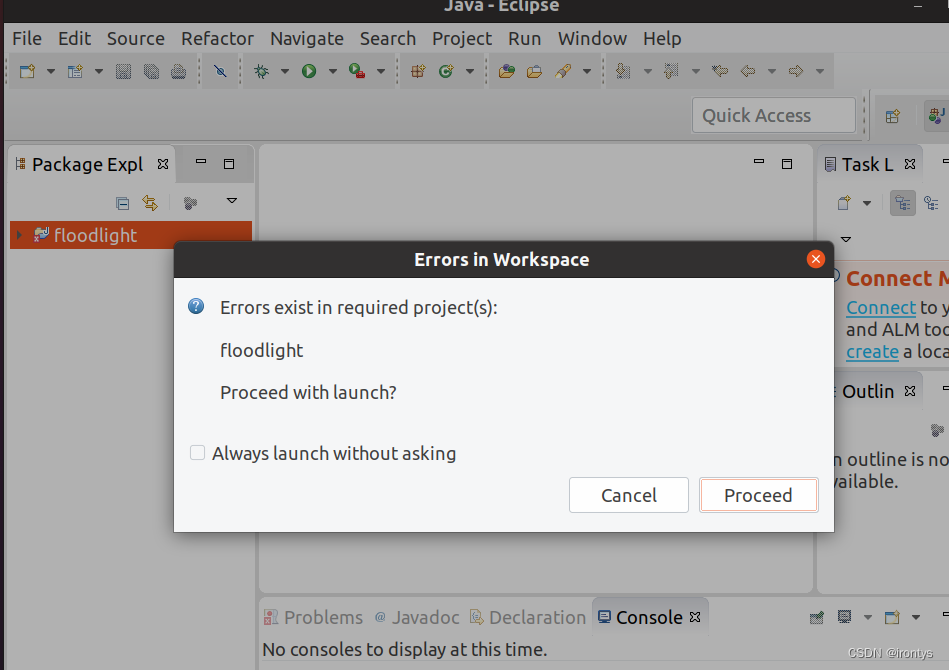The width and height of the screenshot is (949, 670).
Task: Click the Debug bug icon
Action: coord(261,71)
